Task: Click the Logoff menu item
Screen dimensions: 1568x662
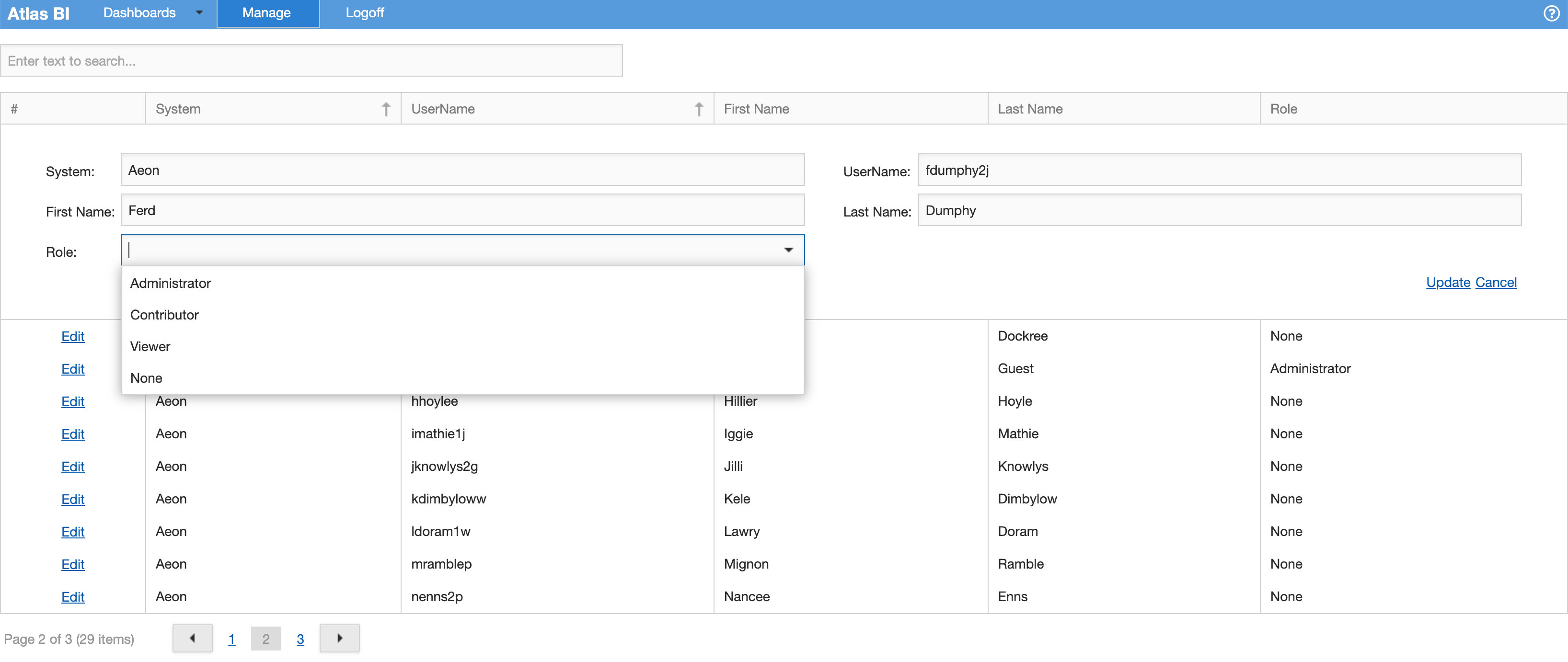Action: coord(365,13)
